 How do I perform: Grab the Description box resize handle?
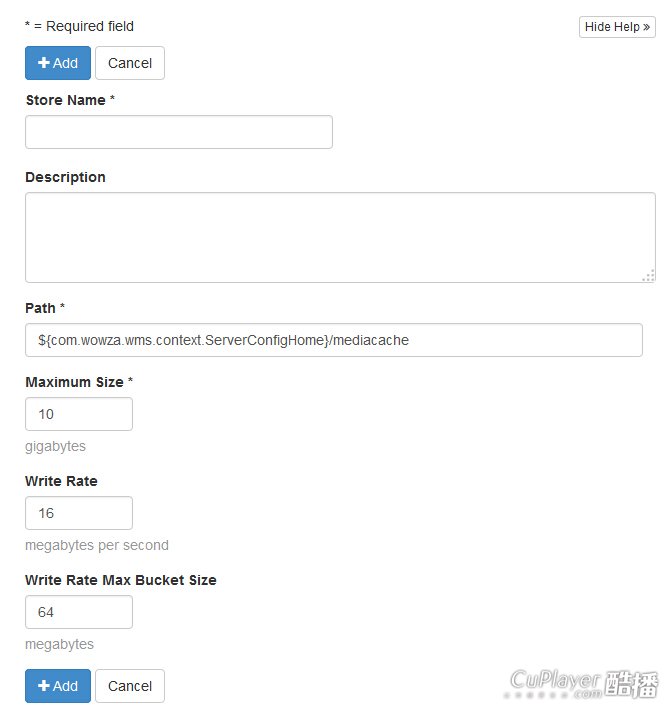649,275
